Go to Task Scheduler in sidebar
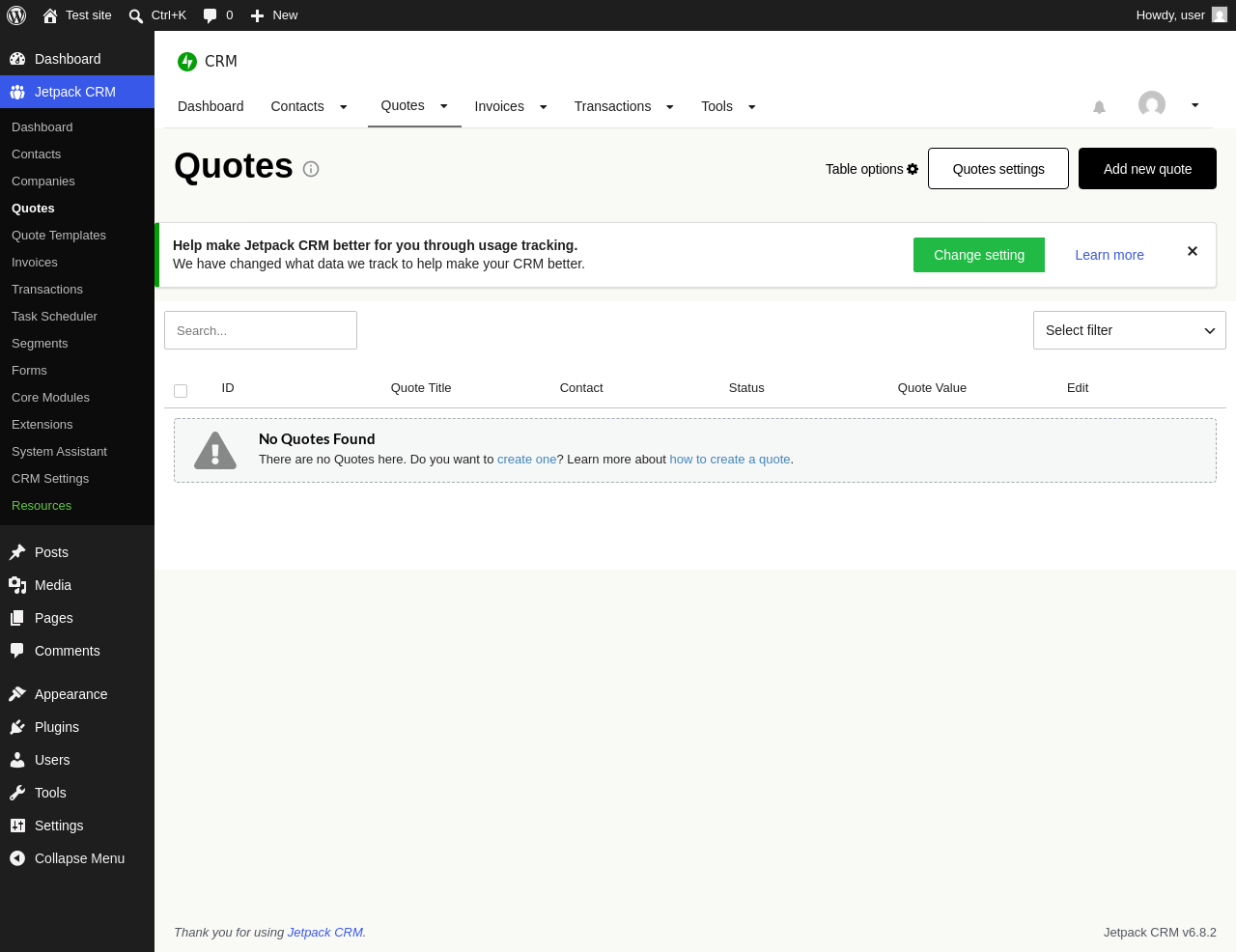1236x952 pixels. pos(54,317)
